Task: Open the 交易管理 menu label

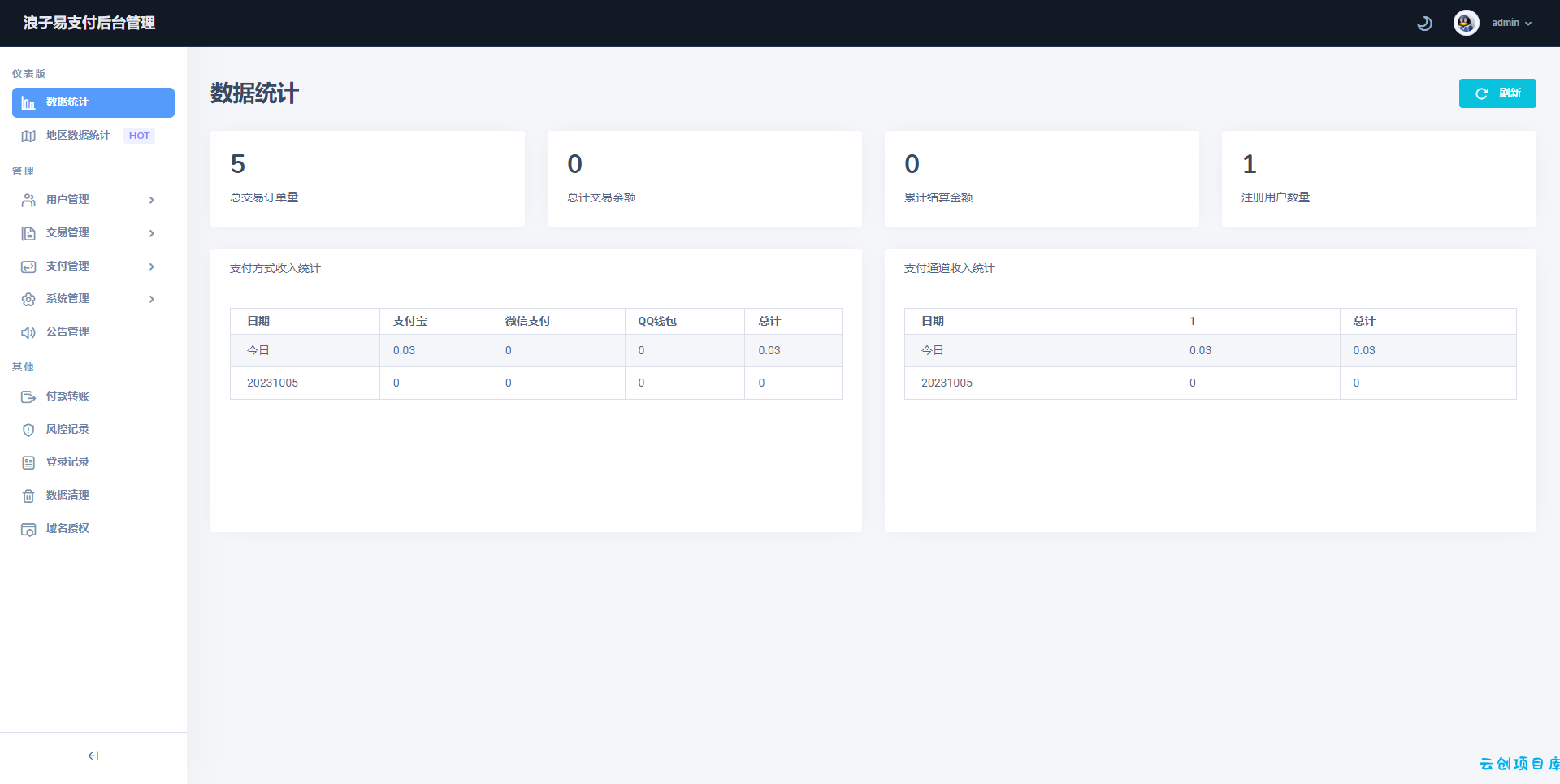Action: [67, 232]
